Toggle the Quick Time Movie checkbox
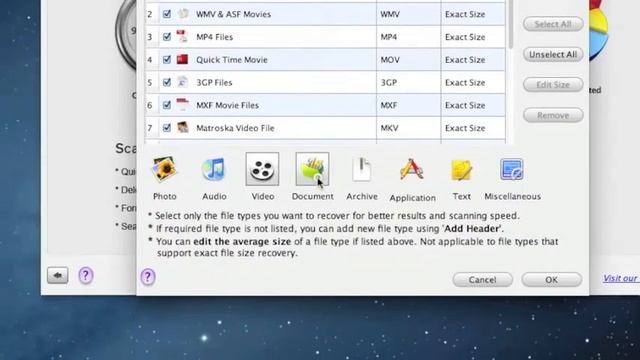 (167, 60)
